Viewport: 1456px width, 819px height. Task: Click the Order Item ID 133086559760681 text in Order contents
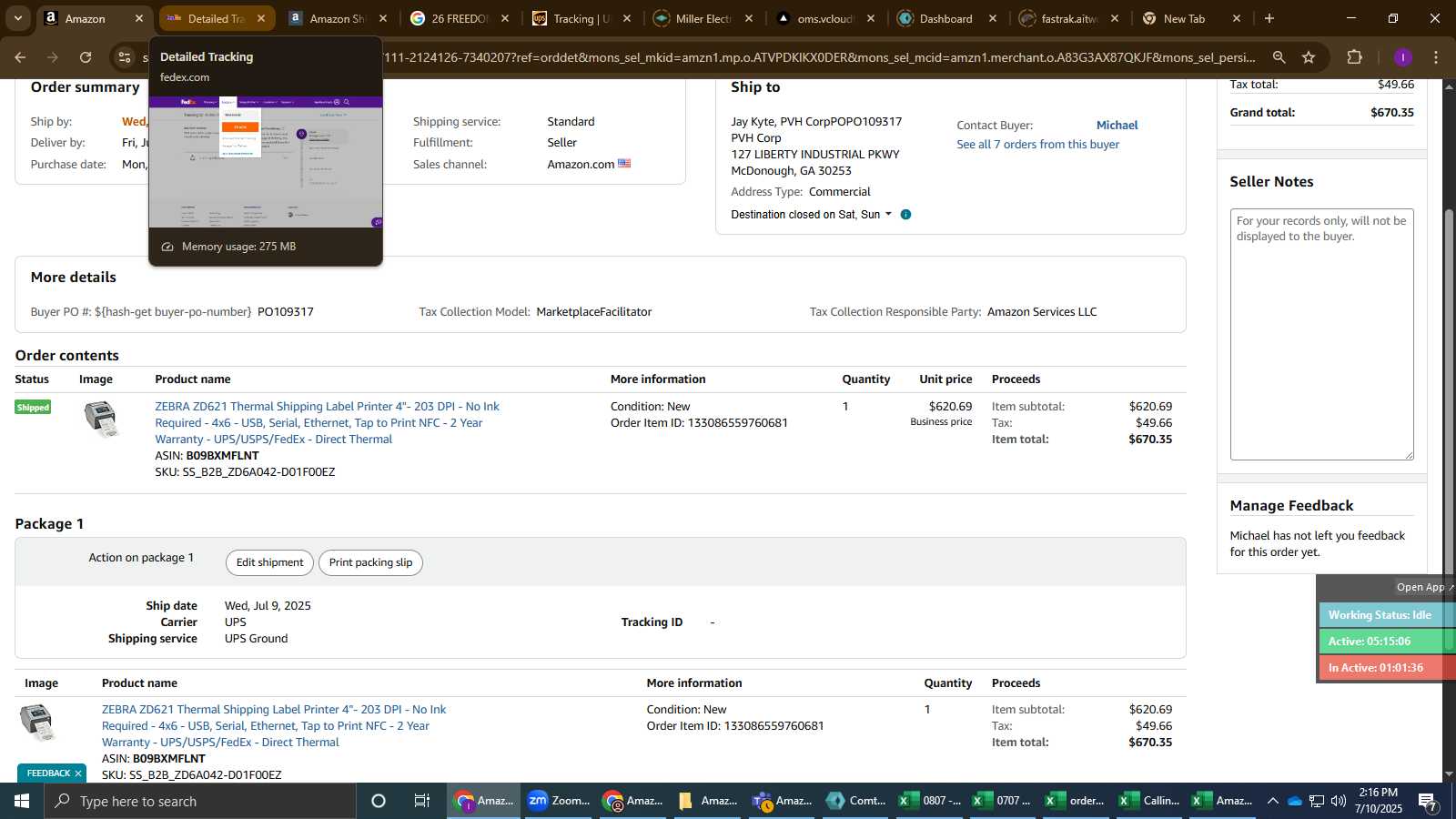click(x=699, y=423)
